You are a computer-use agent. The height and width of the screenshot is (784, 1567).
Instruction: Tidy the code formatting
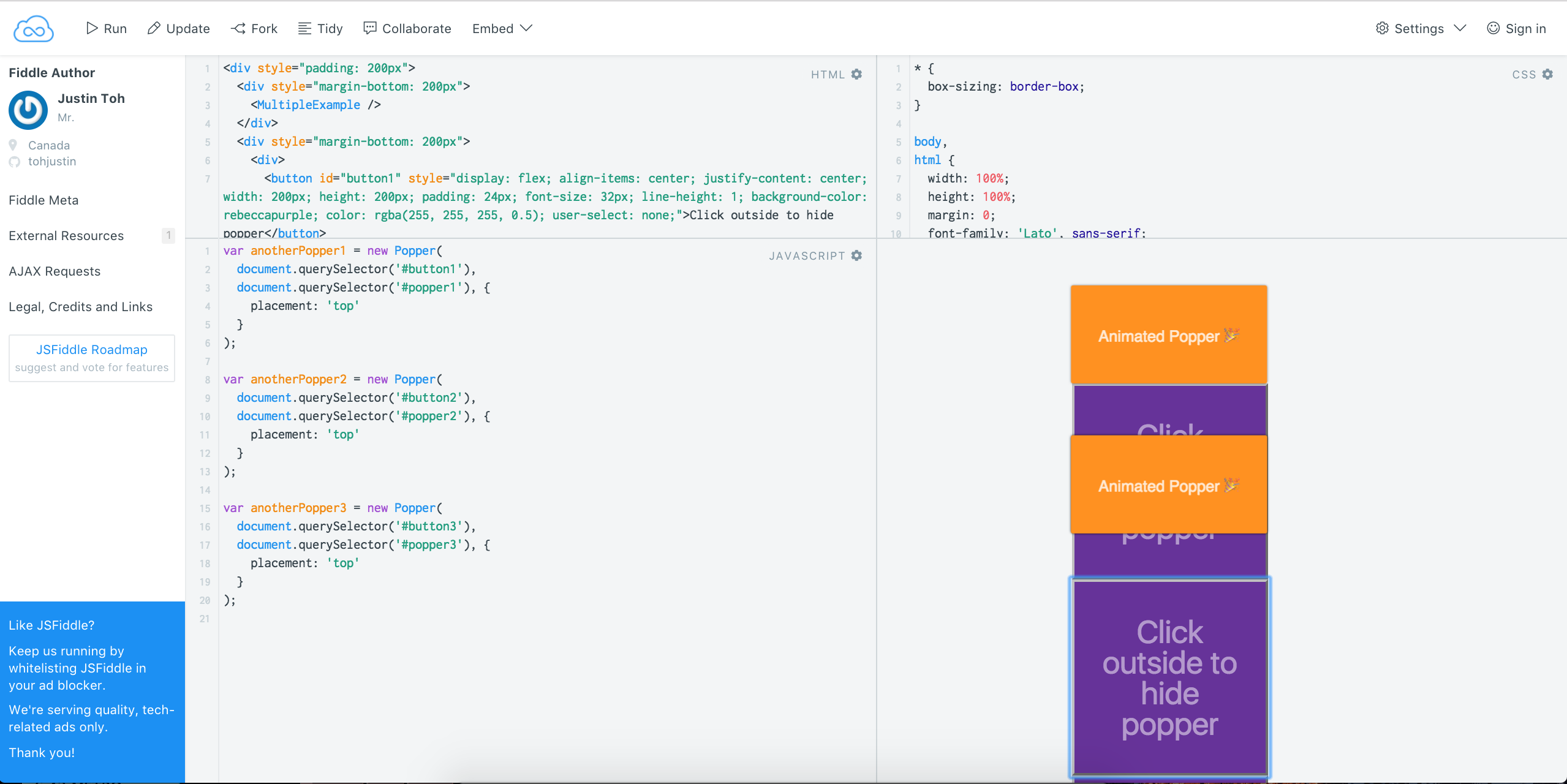click(319, 28)
